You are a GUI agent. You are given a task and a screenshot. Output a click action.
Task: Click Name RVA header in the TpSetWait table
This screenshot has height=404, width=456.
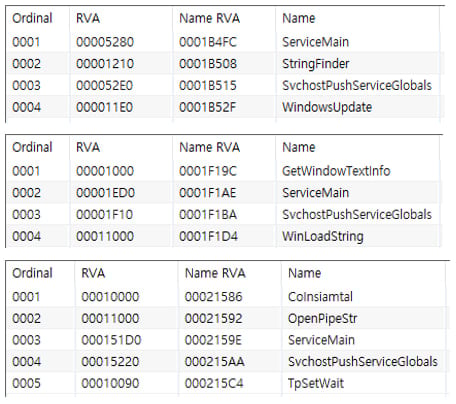(215, 273)
